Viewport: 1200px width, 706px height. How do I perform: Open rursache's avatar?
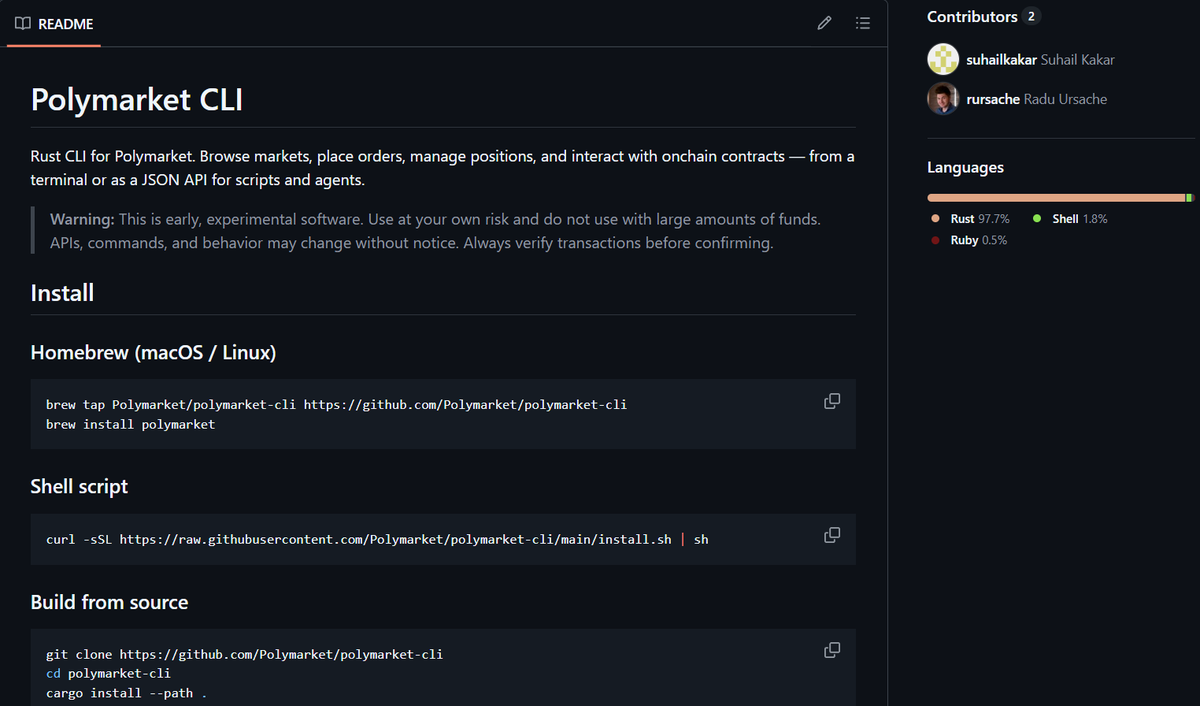tap(943, 99)
